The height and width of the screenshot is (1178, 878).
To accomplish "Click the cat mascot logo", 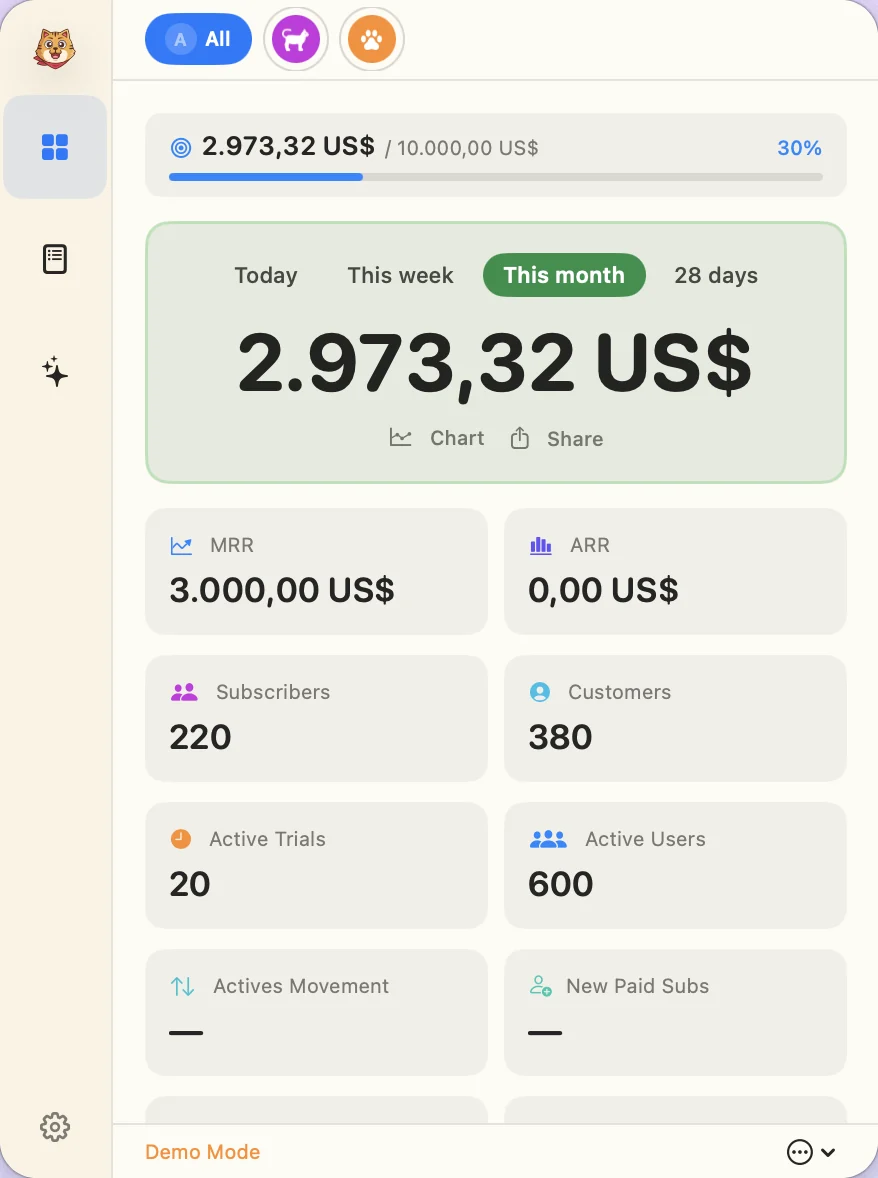I will tap(55, 48).
